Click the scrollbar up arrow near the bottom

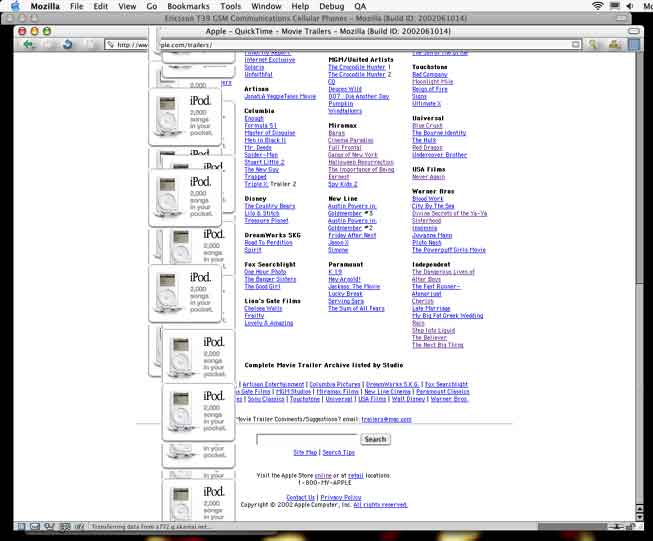click(x=640, y=509)
